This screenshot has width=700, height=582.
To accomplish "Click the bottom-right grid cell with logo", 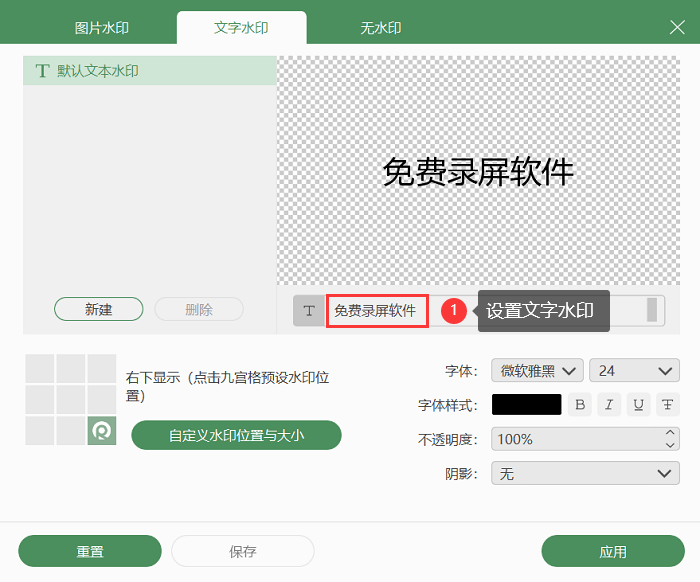I will (x=102, y=431).
